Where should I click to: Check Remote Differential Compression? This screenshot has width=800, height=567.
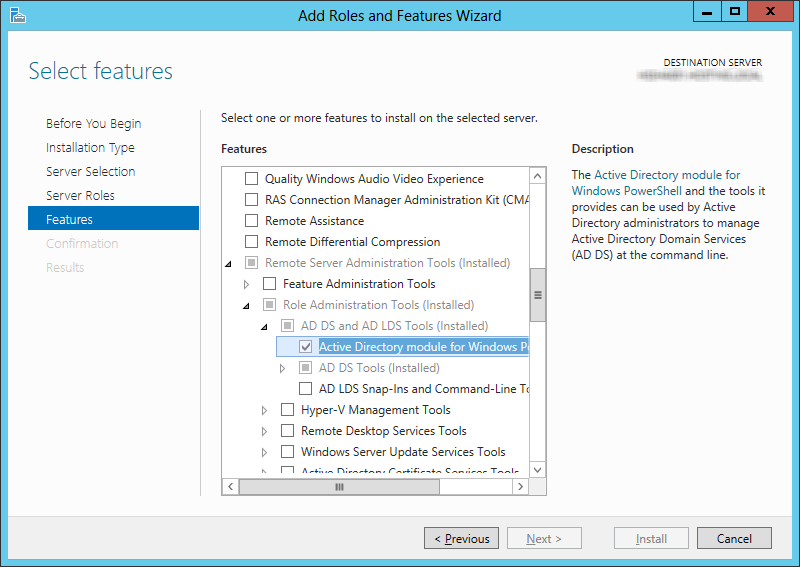coord(252,241)
